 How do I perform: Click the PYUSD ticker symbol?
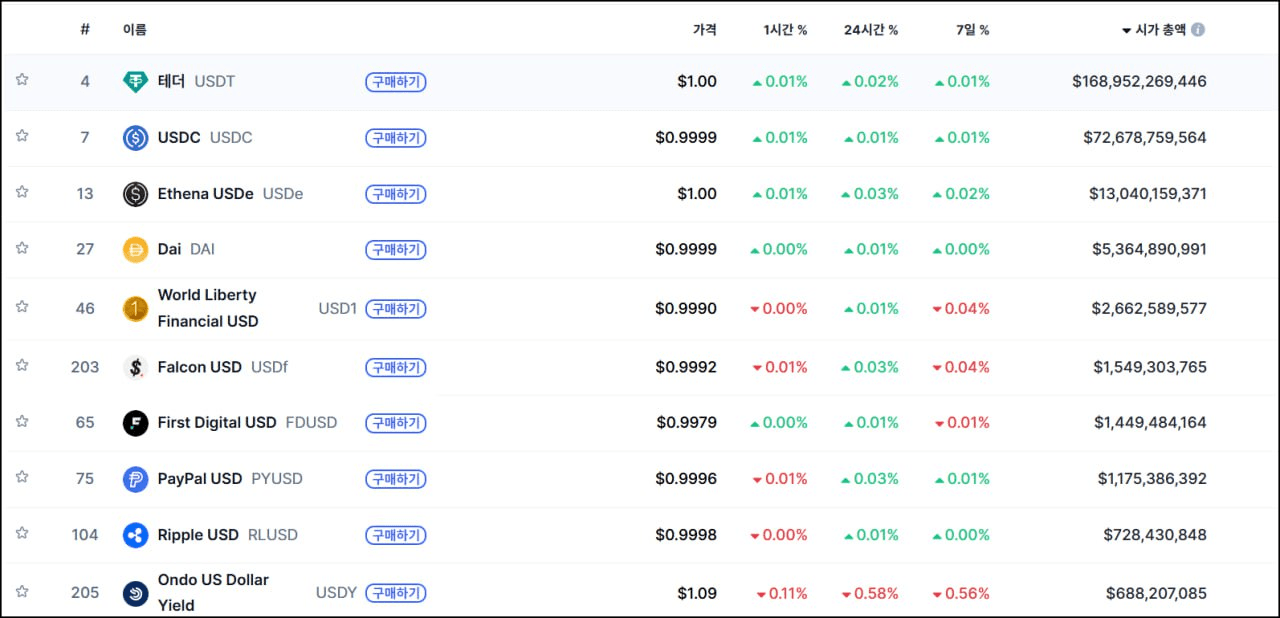(x=277, y=479)
